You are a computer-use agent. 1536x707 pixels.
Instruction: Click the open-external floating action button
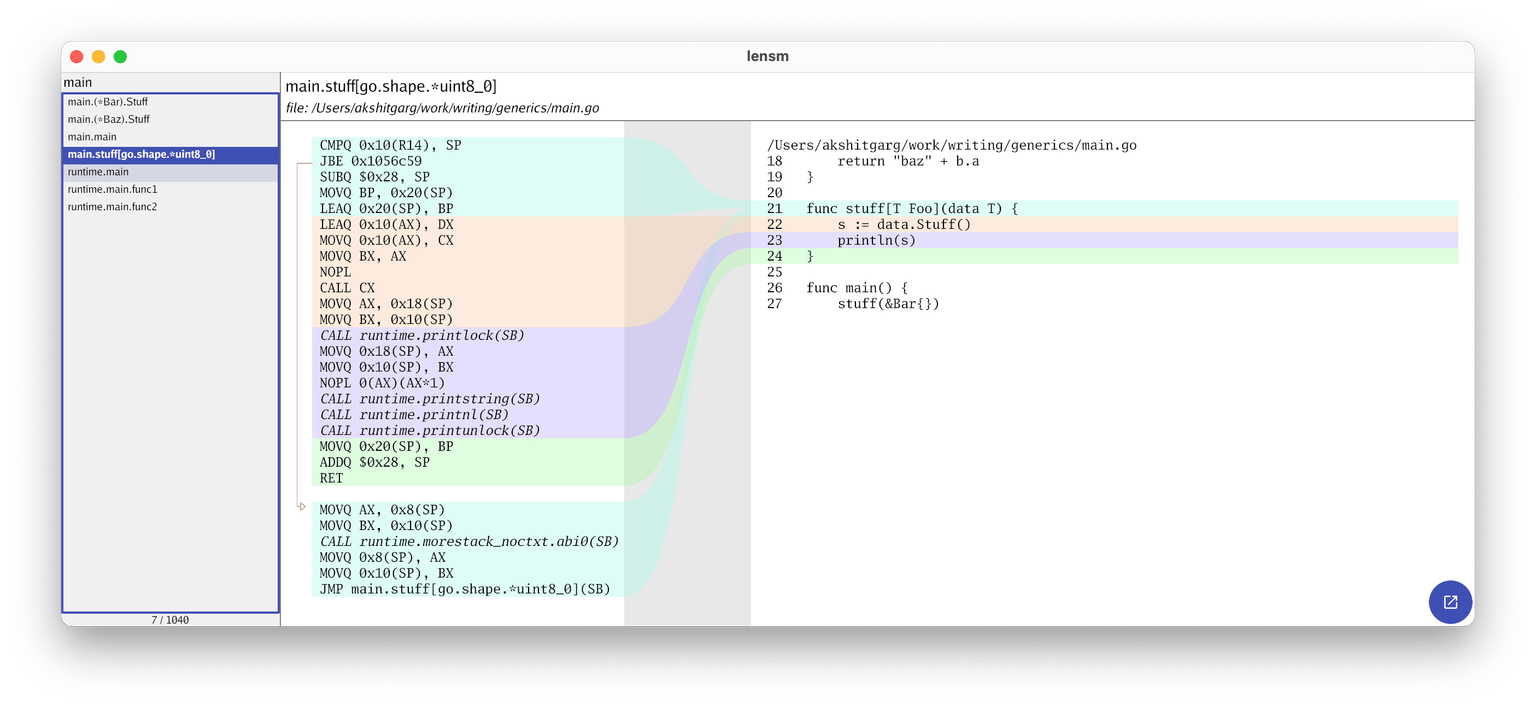pyautogui.click(x=1450, y=602)
